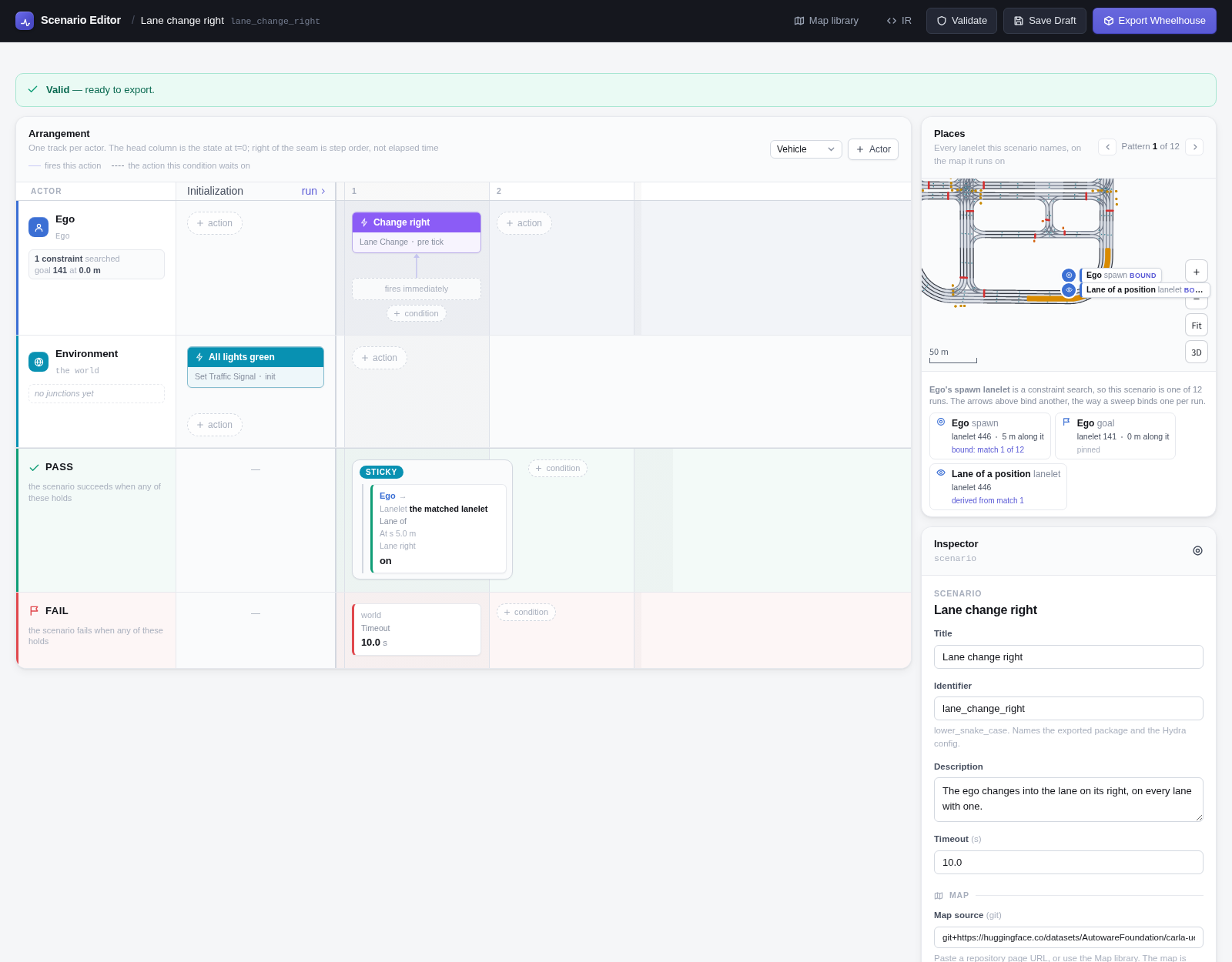Select the world Timeout fail condition card
Viewport: 1232px width, 962px height.
[x=417, y=630]
